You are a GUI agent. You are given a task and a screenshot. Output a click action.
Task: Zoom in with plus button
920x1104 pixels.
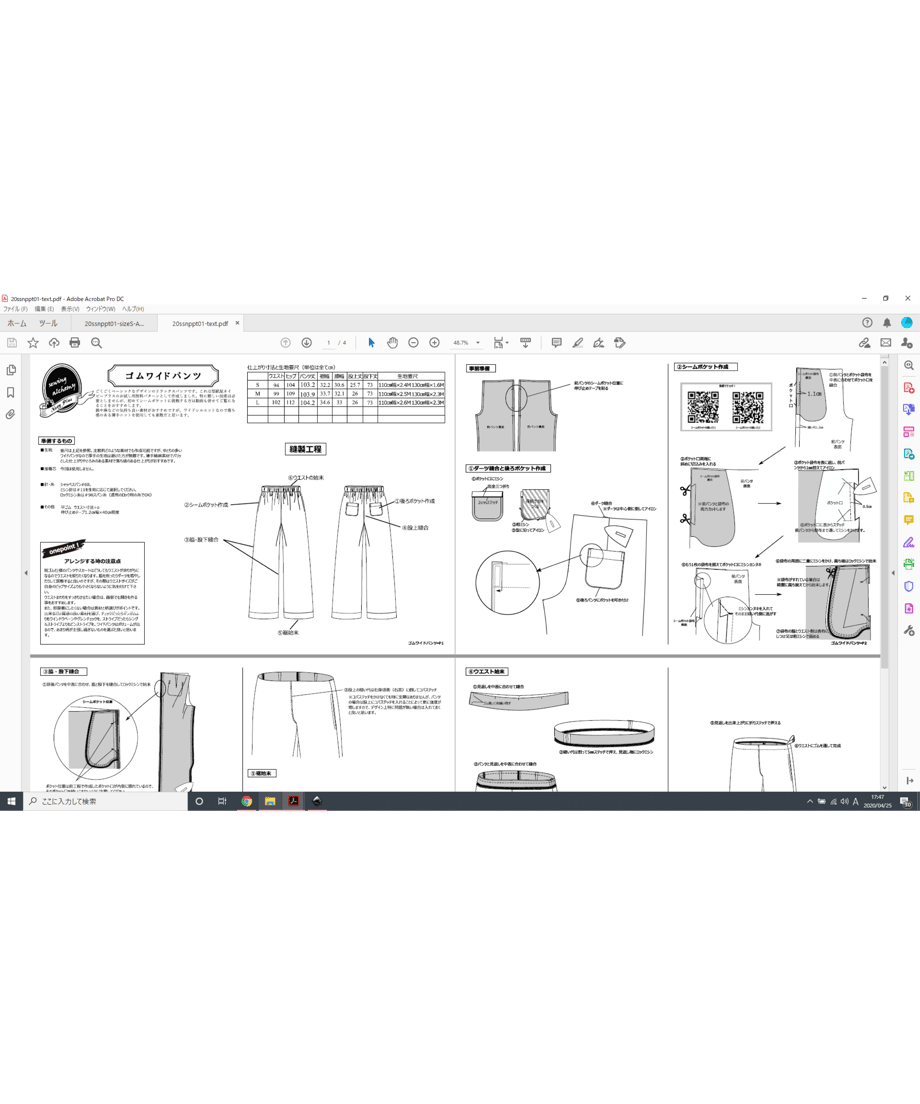434,343
